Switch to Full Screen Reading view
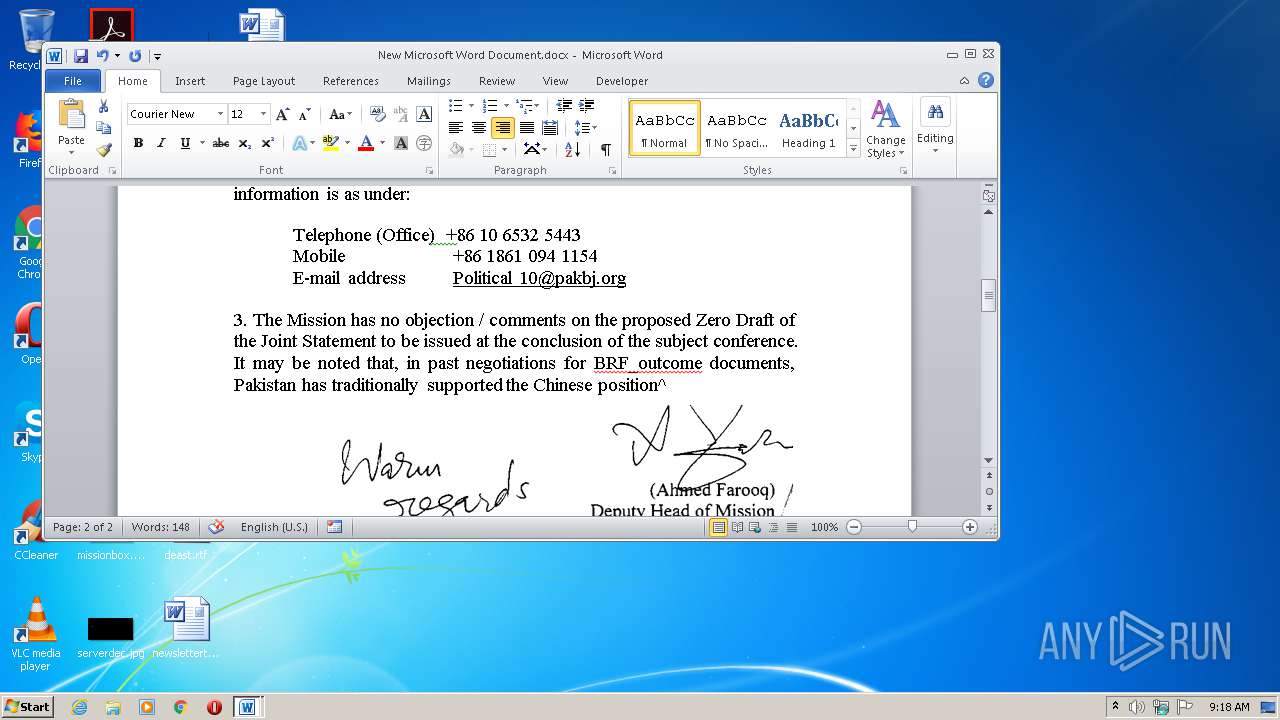This screenshot has width=1280, height=720. 737,527
